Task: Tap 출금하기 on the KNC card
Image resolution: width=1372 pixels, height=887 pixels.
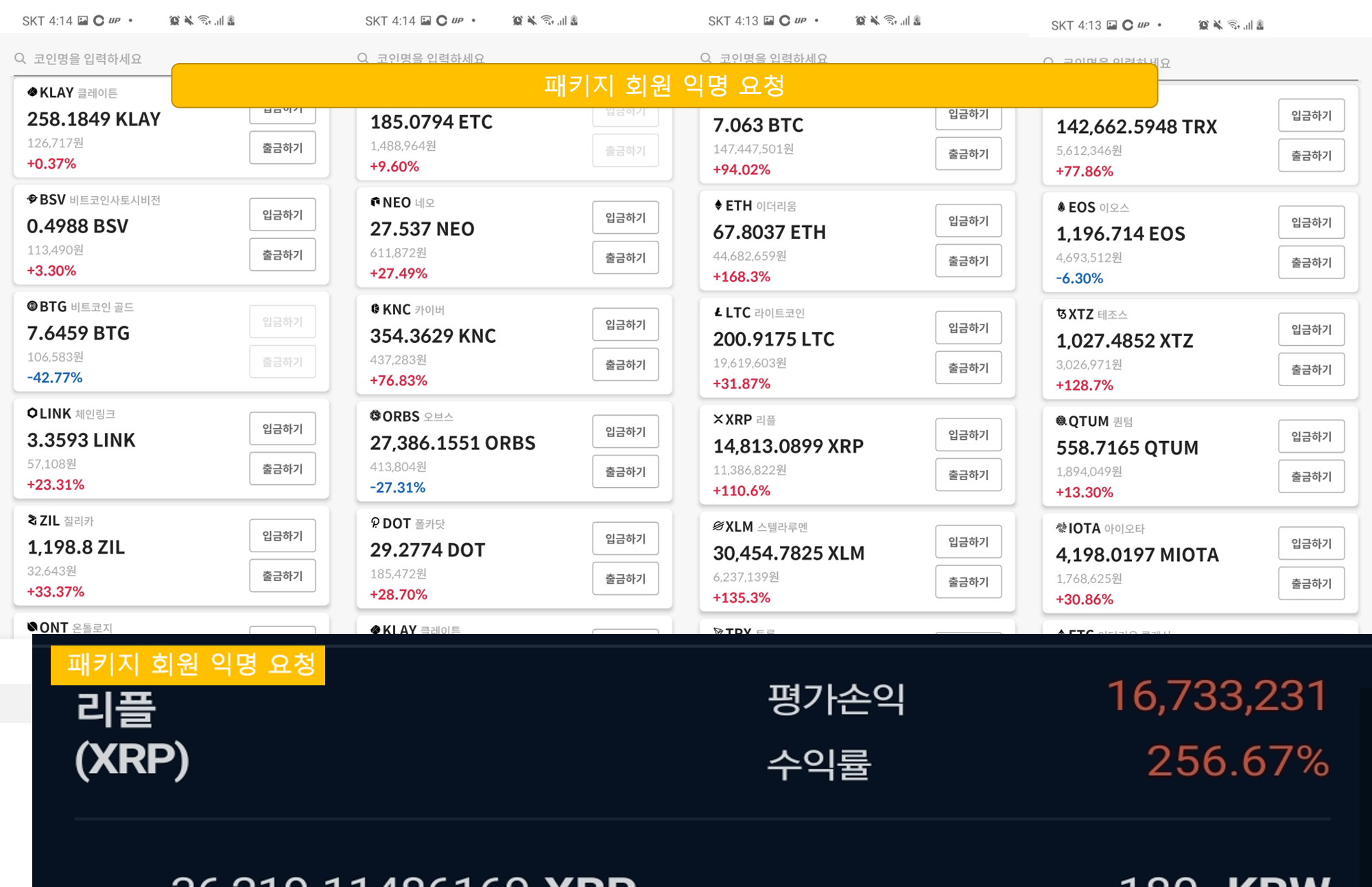Action: 626,364
